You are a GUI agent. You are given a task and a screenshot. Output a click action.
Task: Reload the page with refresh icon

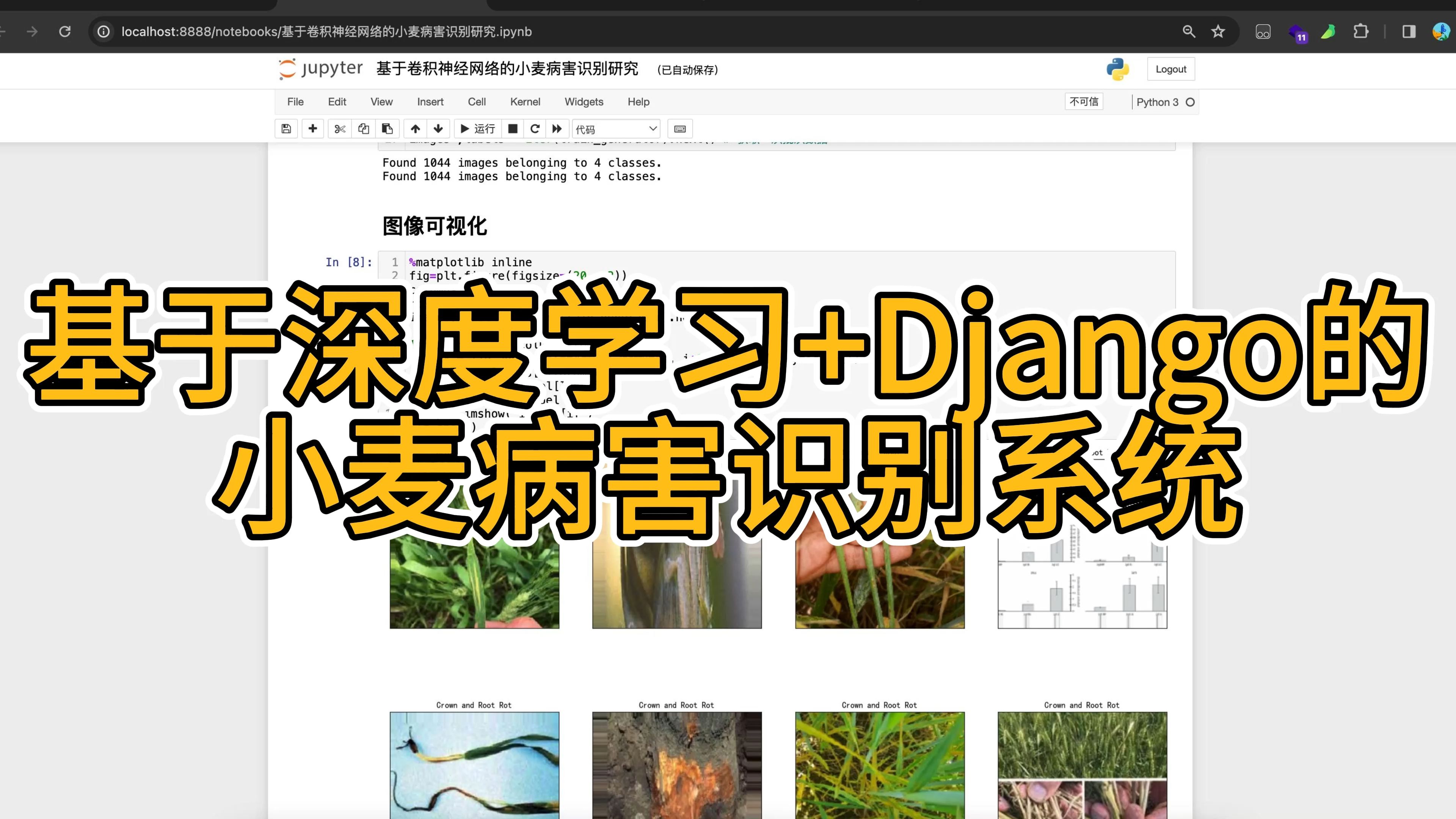click(65, 31)
